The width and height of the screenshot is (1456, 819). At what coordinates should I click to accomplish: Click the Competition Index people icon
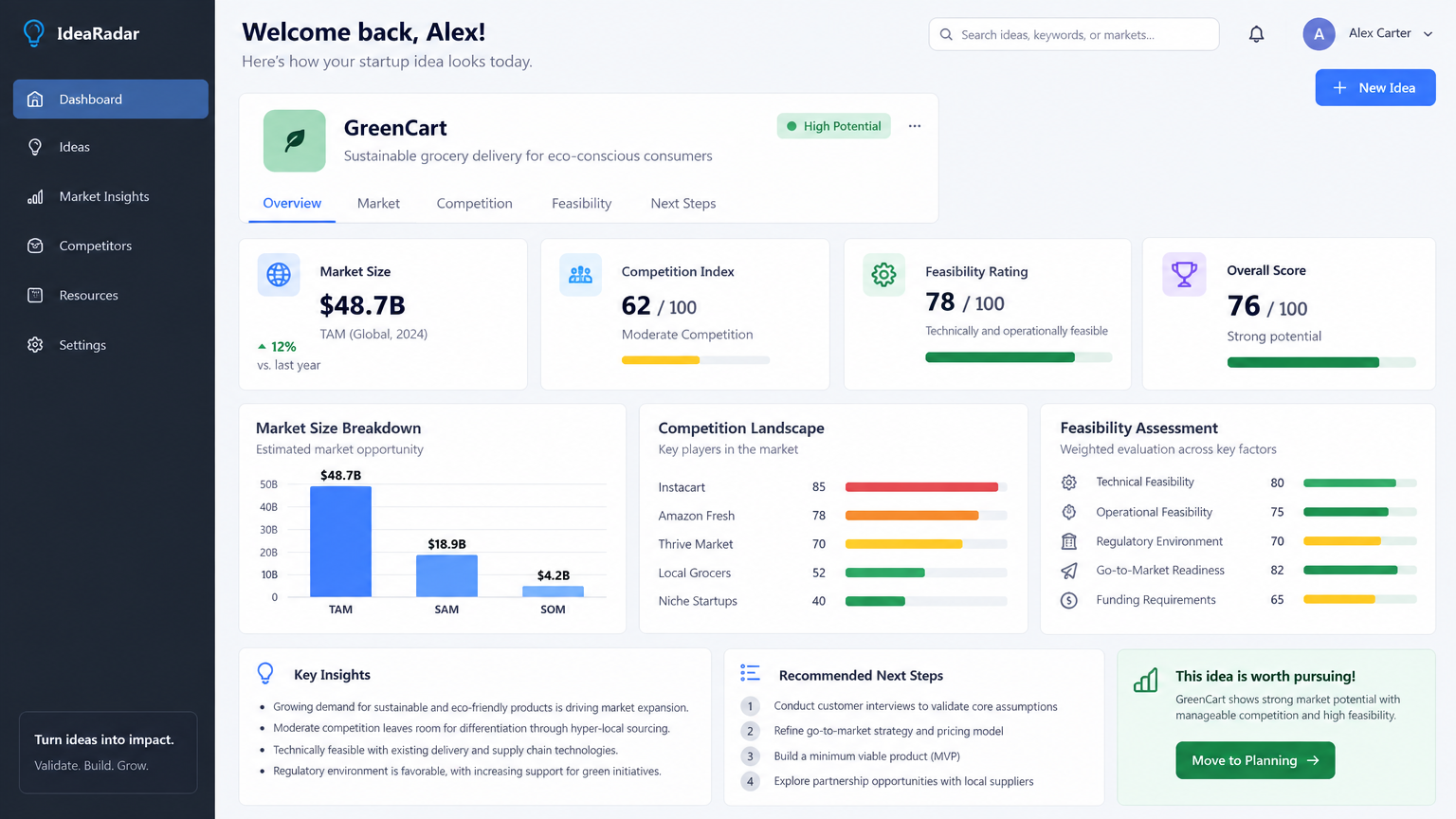pos(580,275)
